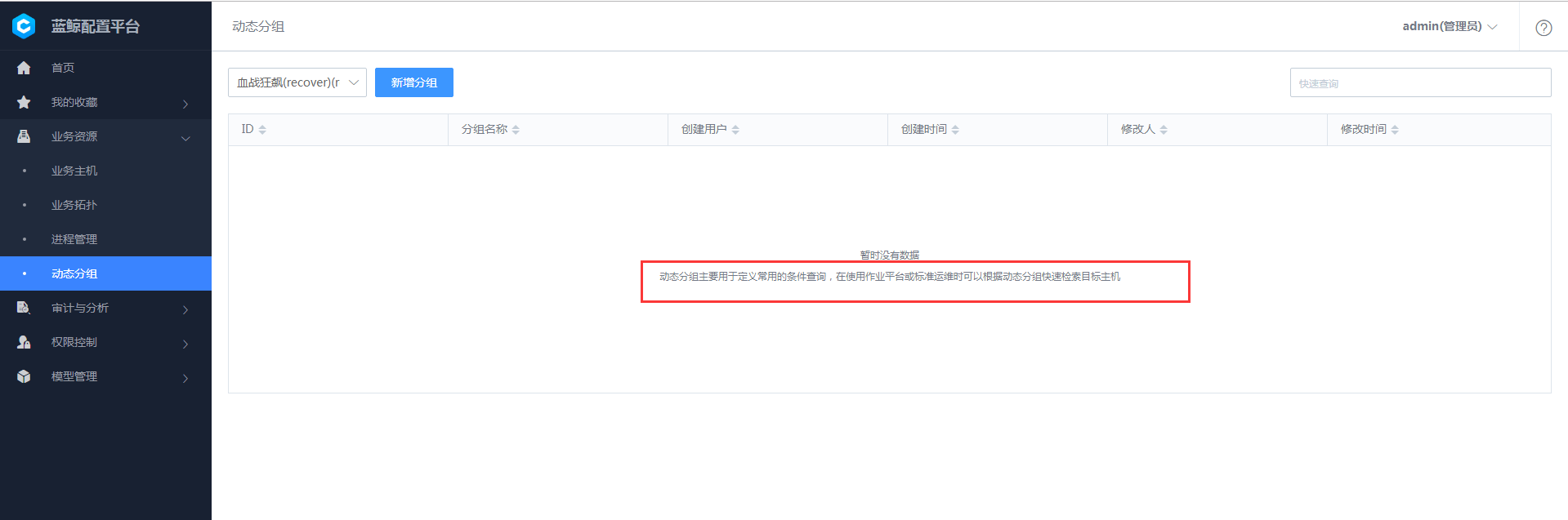The width and height of the screenshot is (1568, 520).
Task: Click the 业务资源 sidebar icon
Action: coord(24,136)
